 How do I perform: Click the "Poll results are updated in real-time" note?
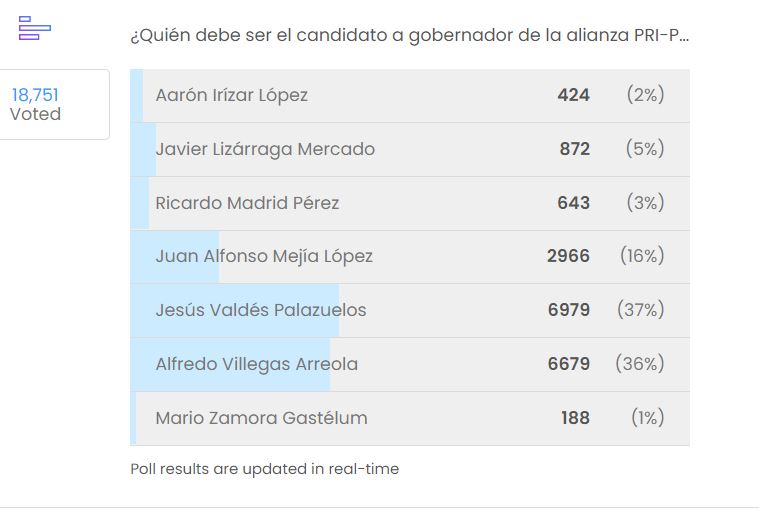(x=265, y=469)
